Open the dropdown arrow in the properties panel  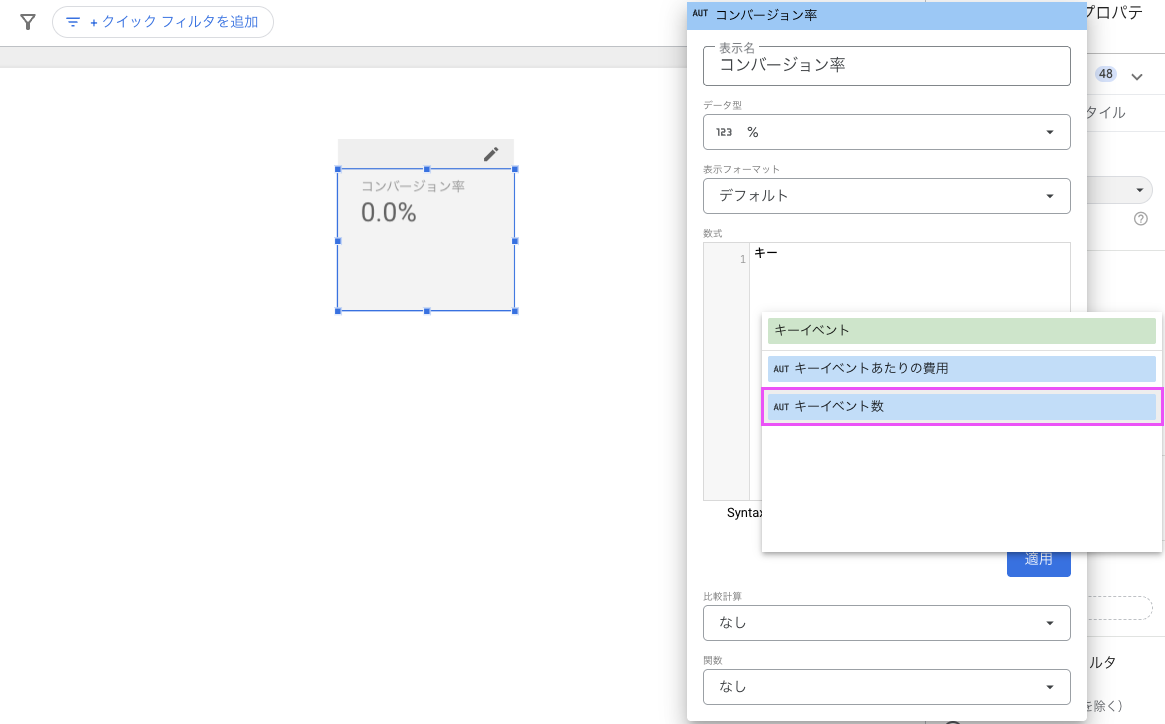coord(1140,190)
